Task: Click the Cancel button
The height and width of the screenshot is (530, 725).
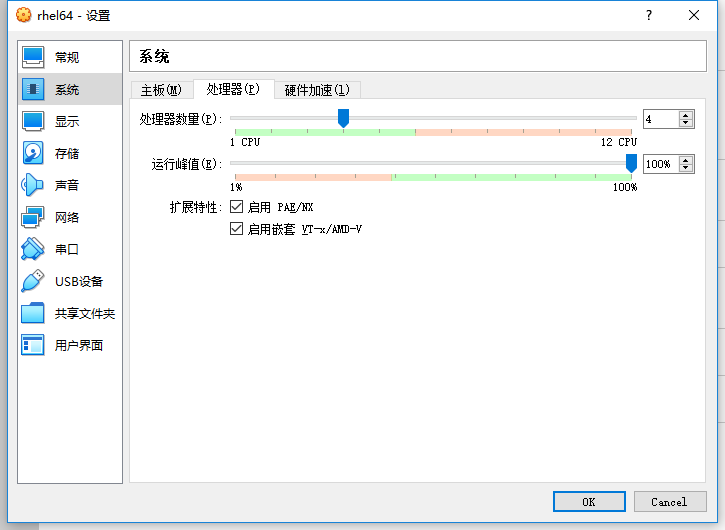Action: tap(669, 501)
